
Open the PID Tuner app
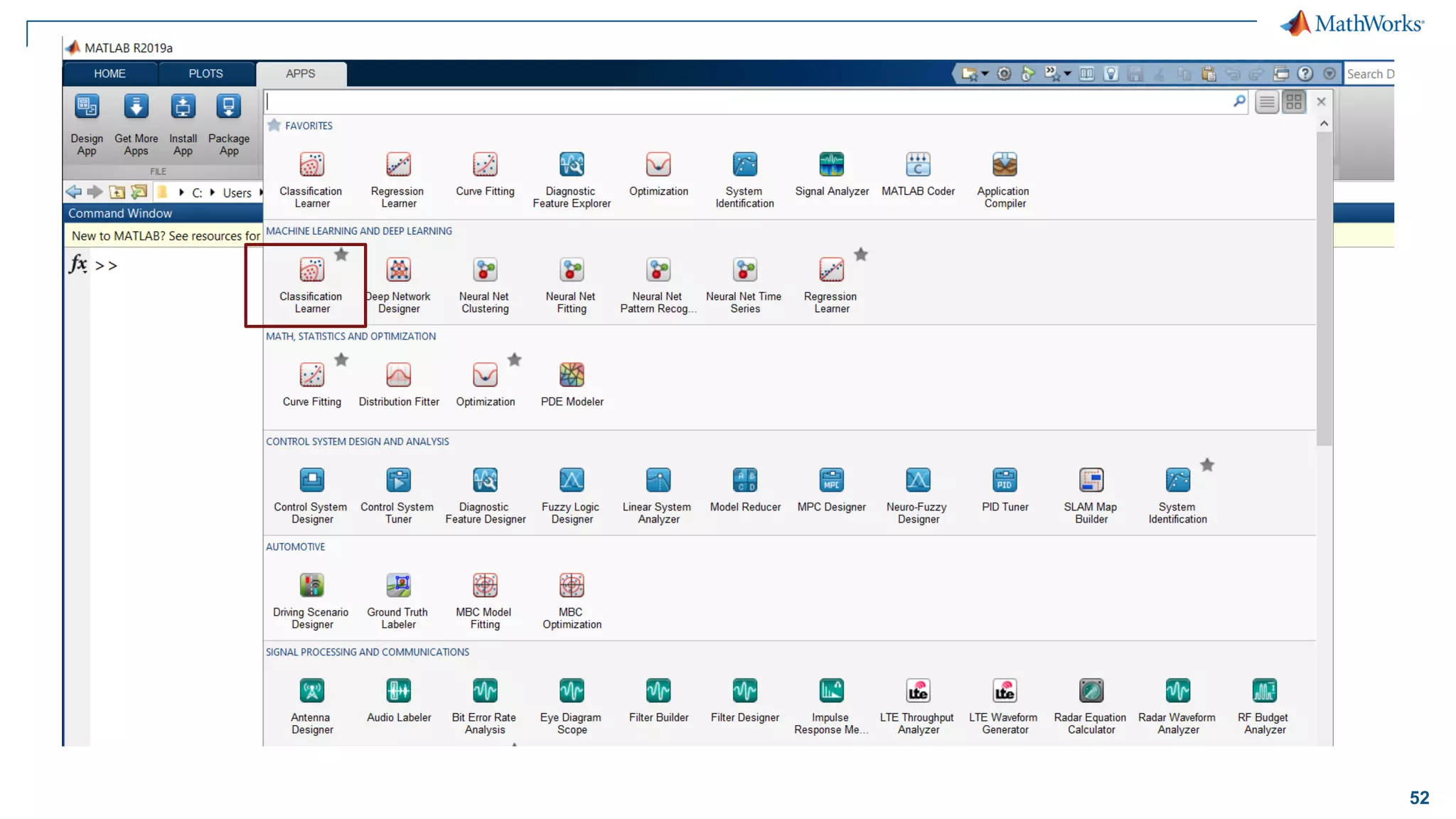[1004, 481]
